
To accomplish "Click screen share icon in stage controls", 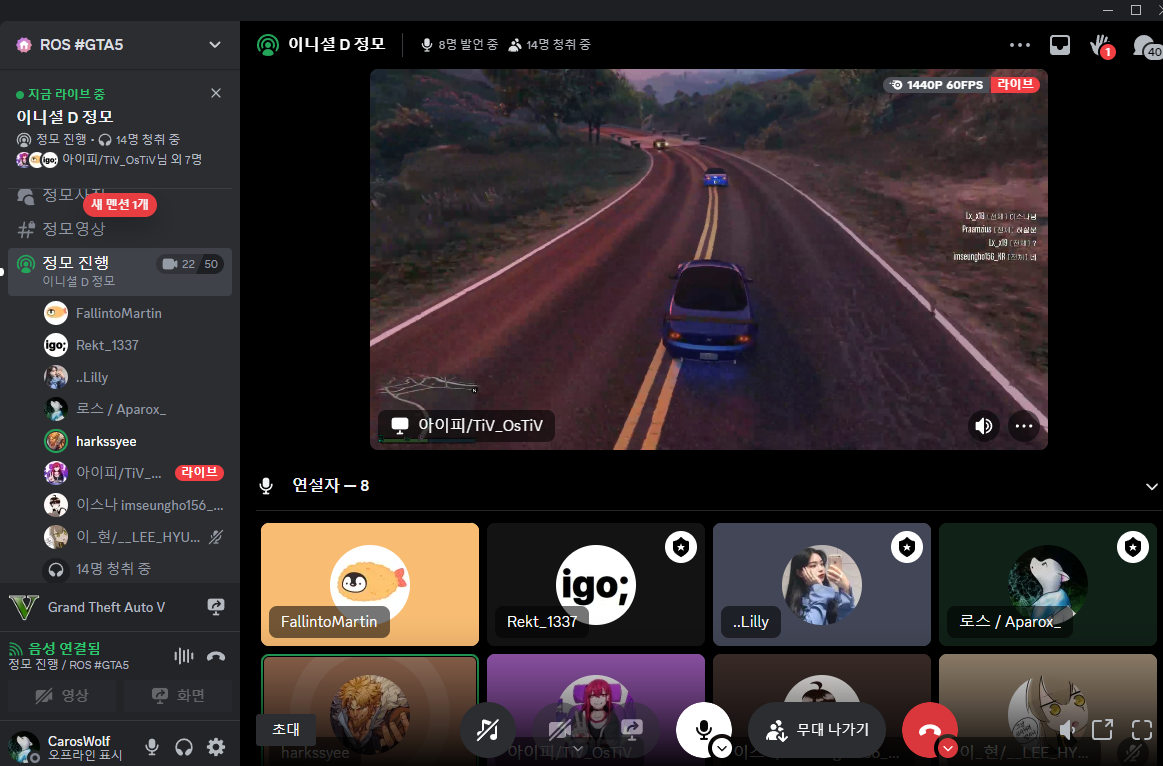I will tap(631, 730).
